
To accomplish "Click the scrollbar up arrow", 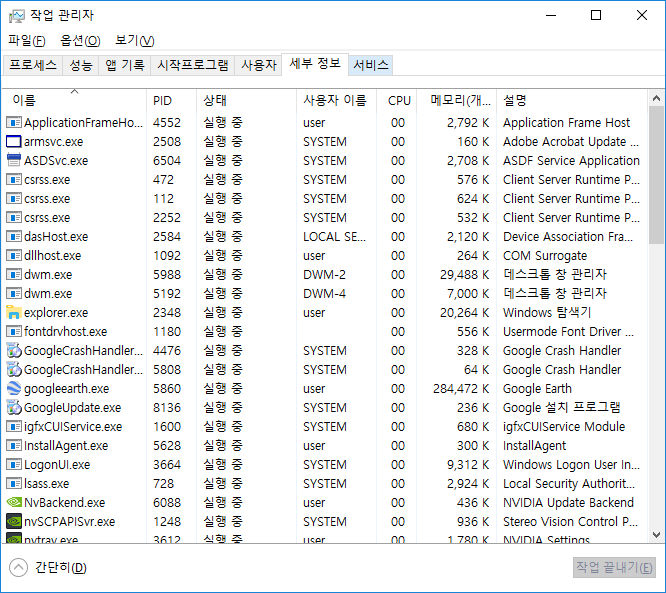I will tap(656, 99).
